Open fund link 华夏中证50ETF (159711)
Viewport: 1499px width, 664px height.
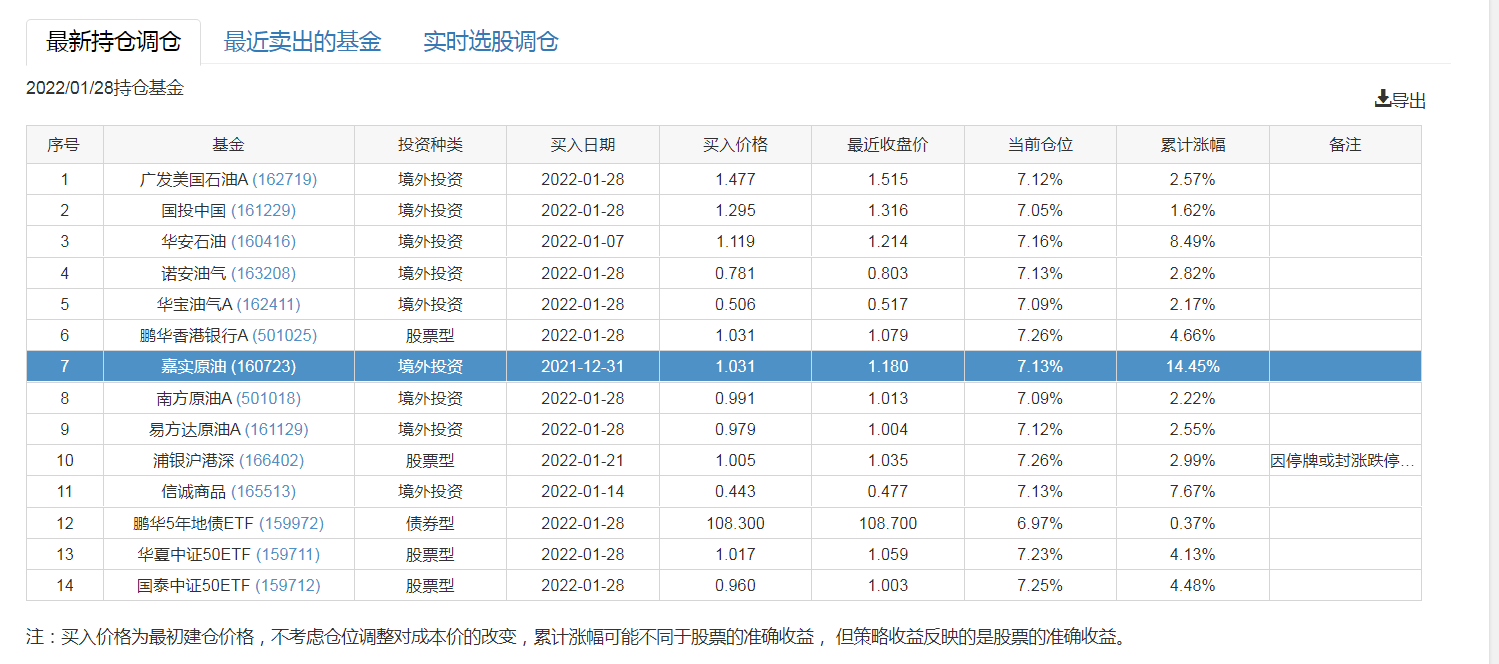click(229, 555)
